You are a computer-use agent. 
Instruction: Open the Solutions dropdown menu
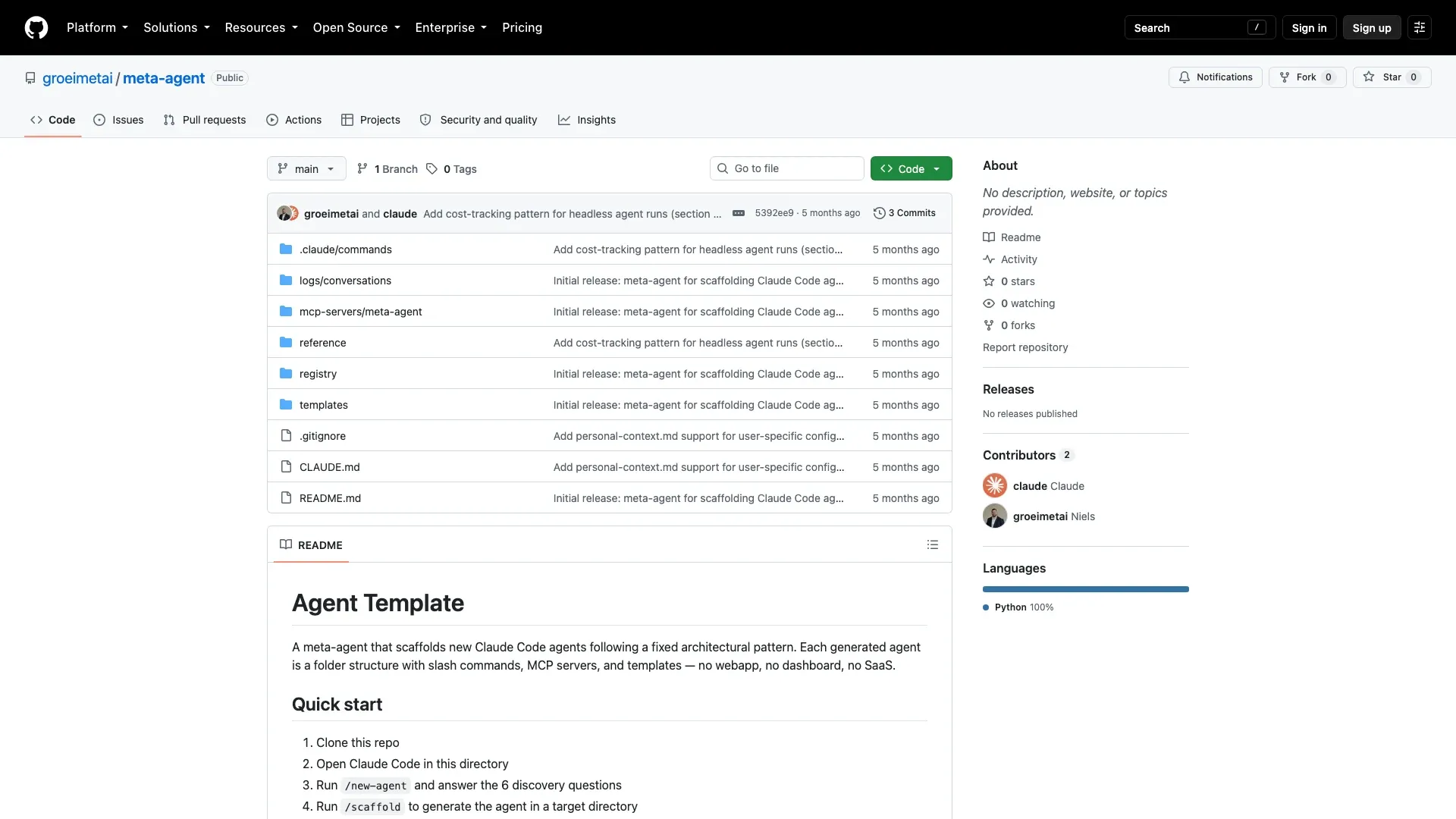(x=177, y=27)
